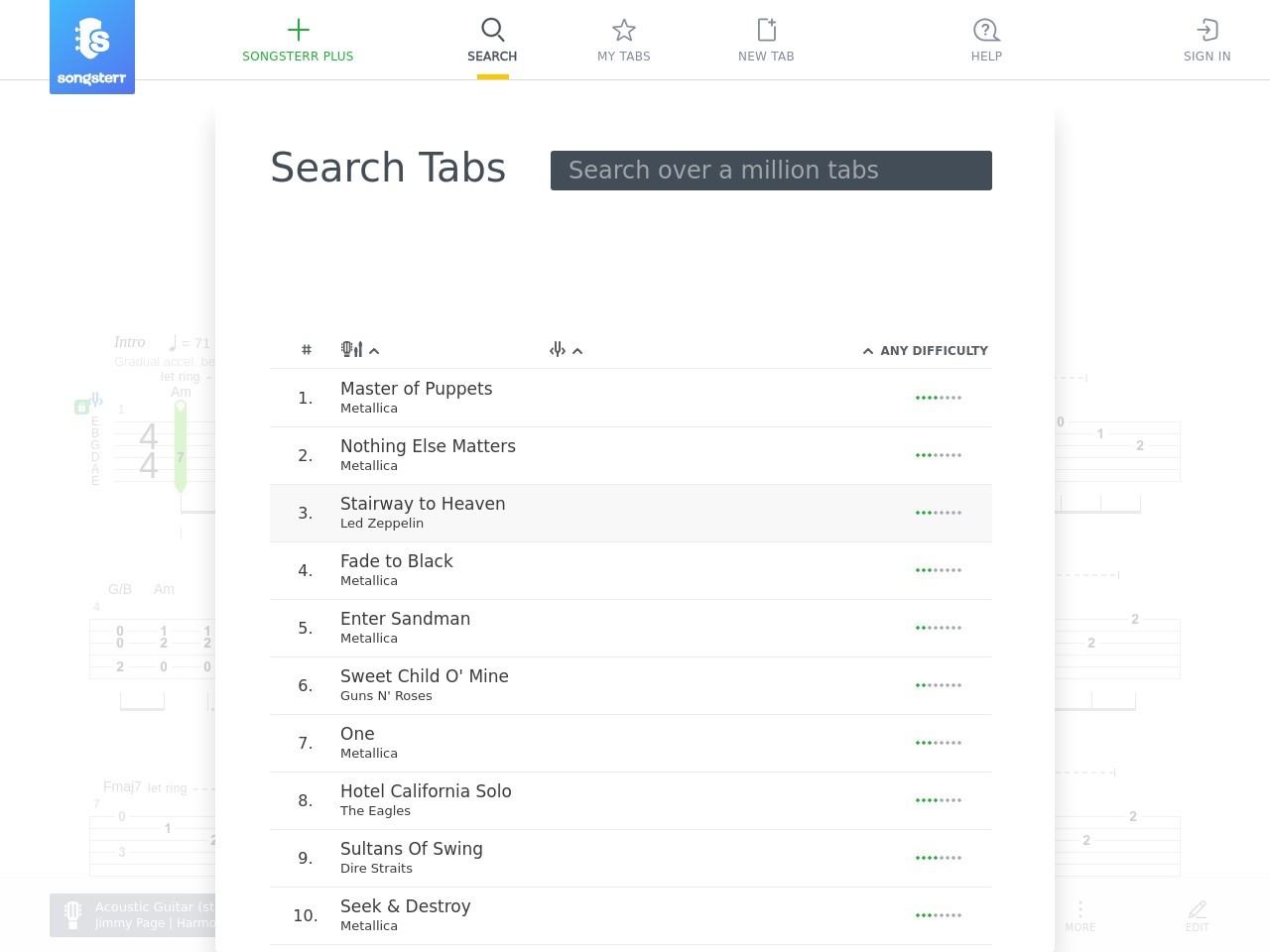
Task: Click Guns N' Roses artist name
Action: (x=386, y=696)
